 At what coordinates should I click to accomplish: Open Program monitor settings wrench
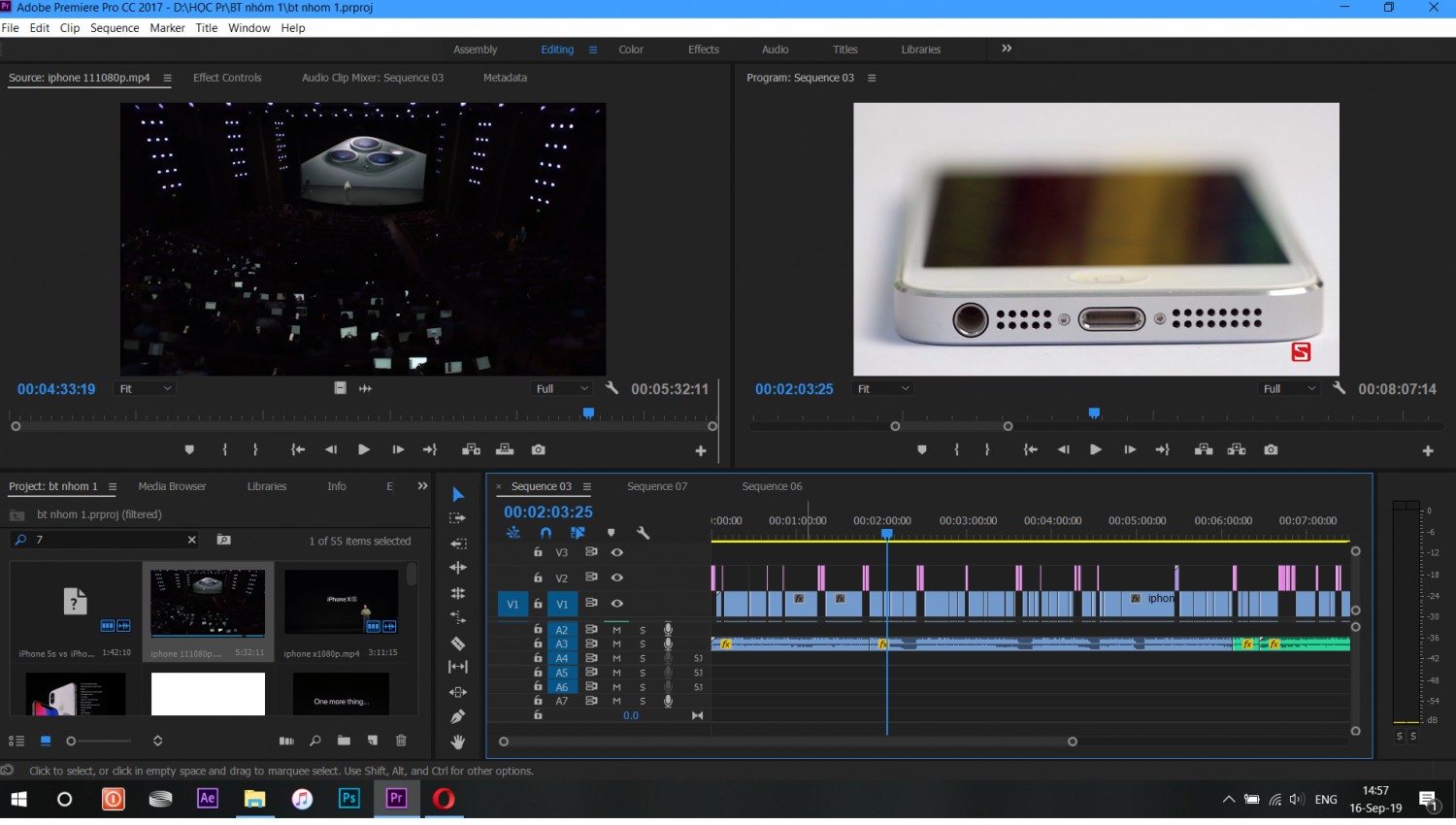[1340, 388]
